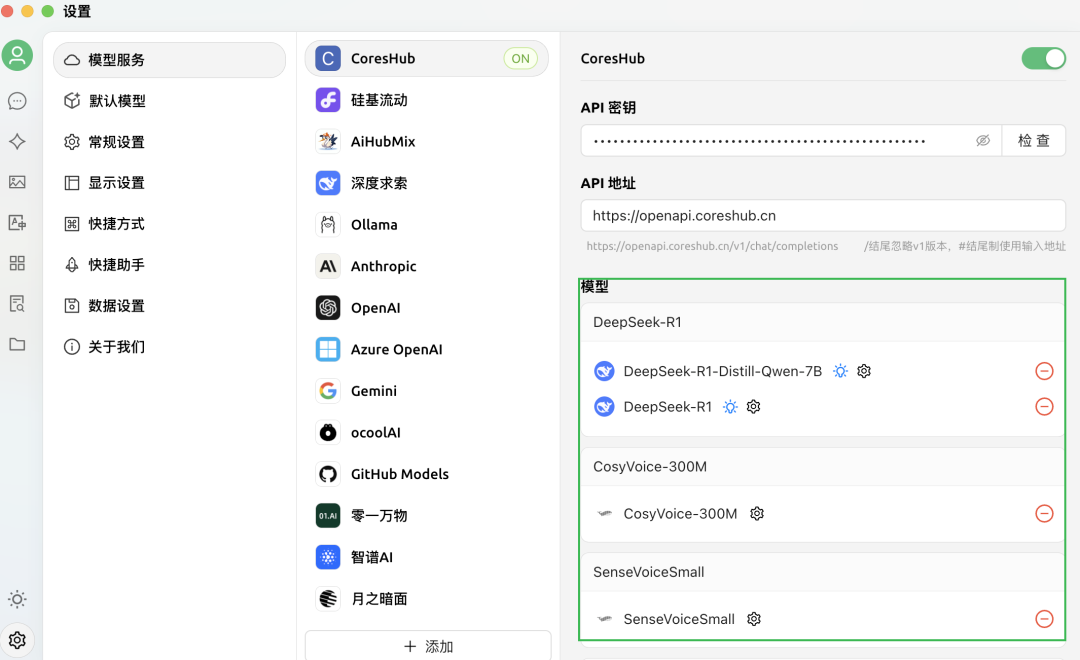
Task: Open settings gear for DeepSeek-R1 model
Action: [x=754, y=406]
